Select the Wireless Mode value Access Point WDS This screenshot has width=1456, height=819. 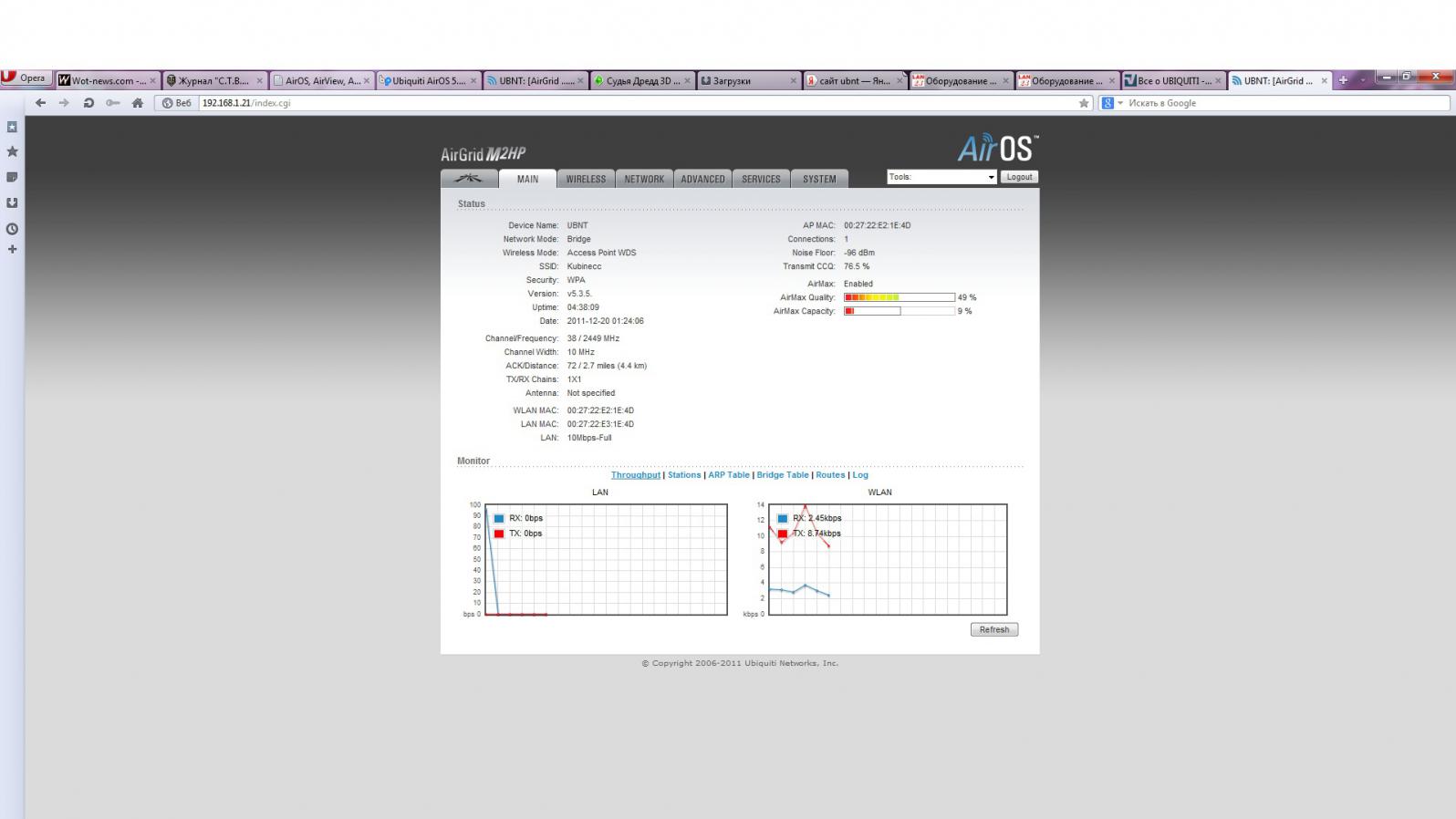coord(601,253)
